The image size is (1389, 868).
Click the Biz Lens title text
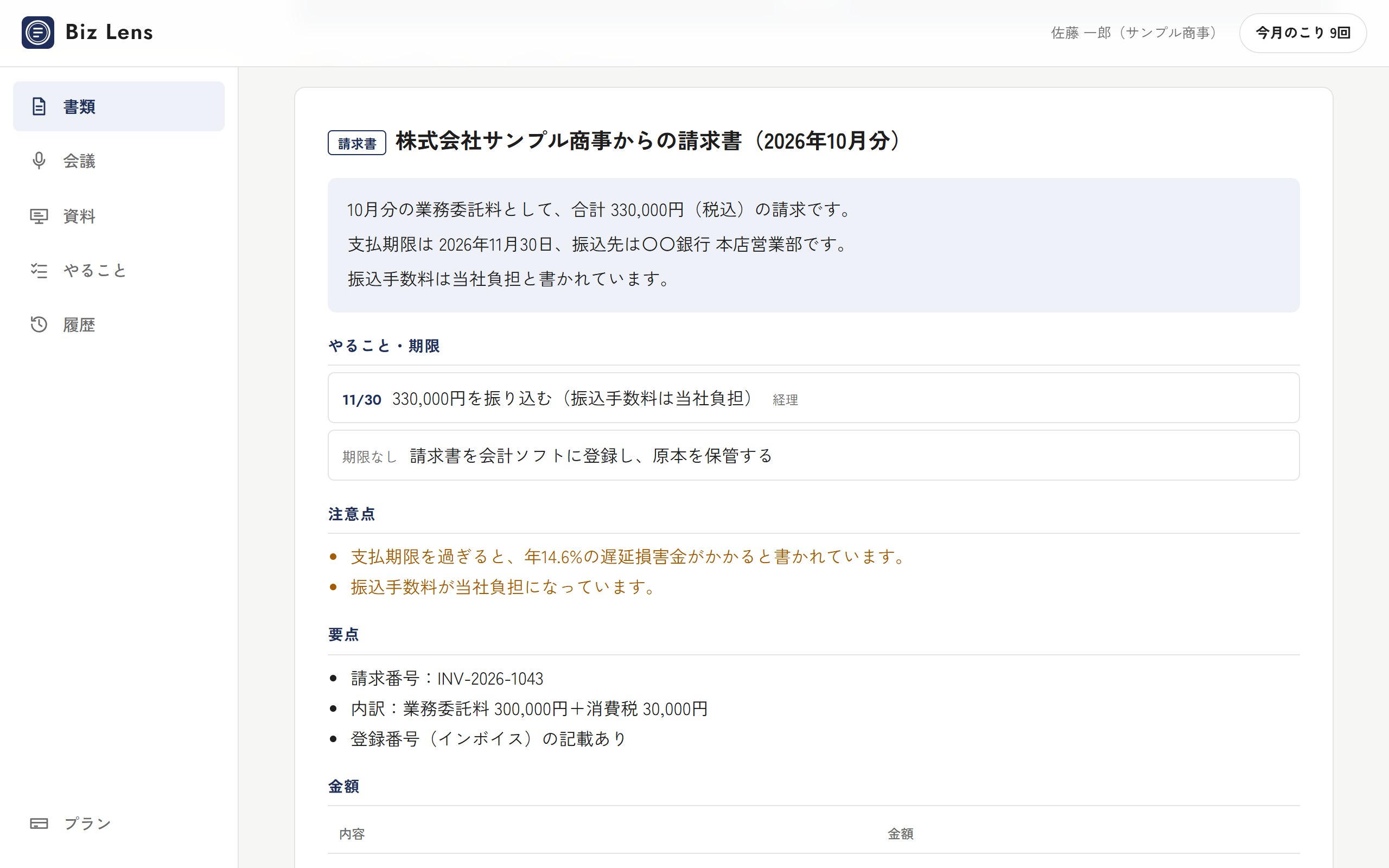click(109, 32)
